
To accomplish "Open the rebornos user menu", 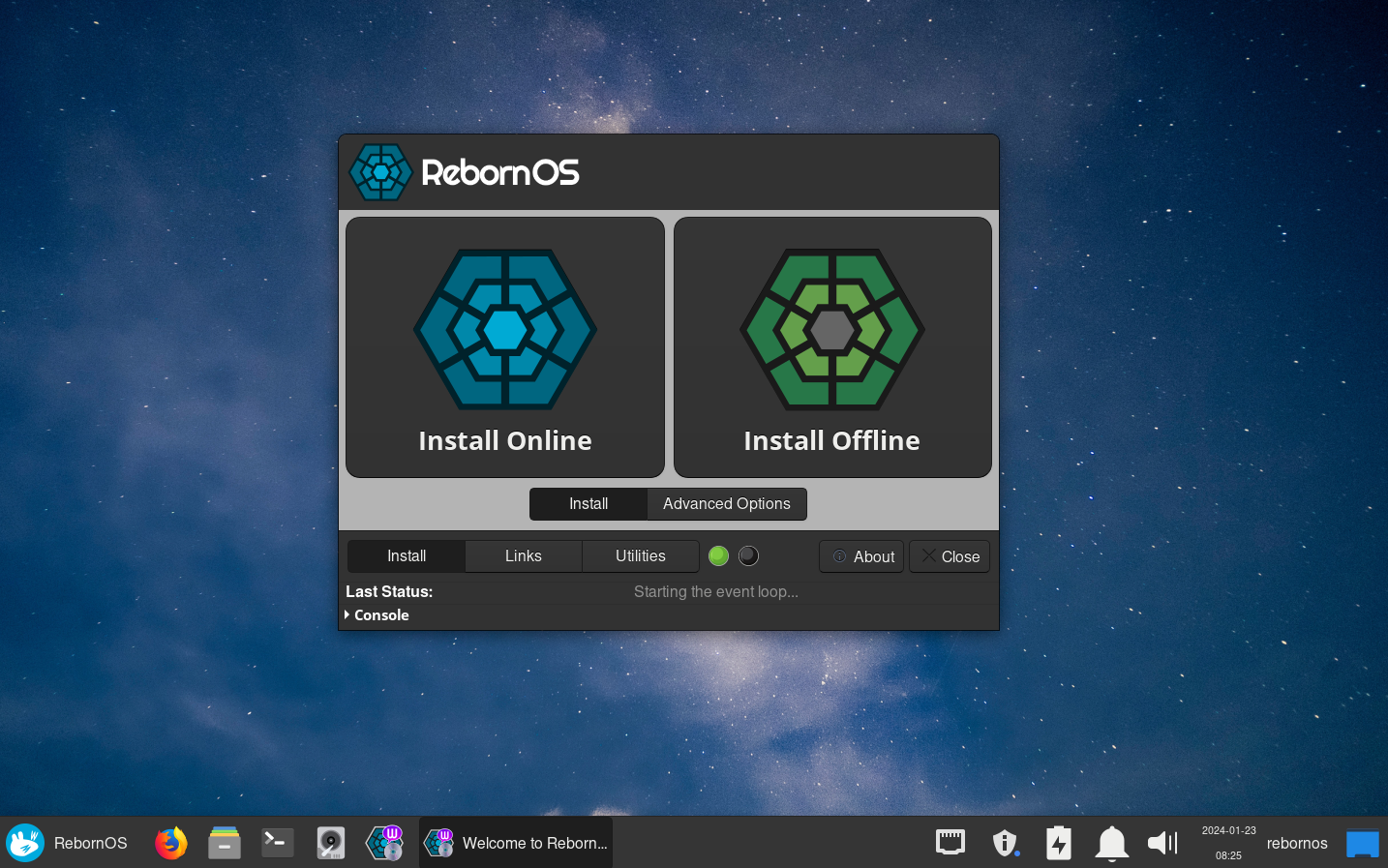I will [x=1297, y=843].
